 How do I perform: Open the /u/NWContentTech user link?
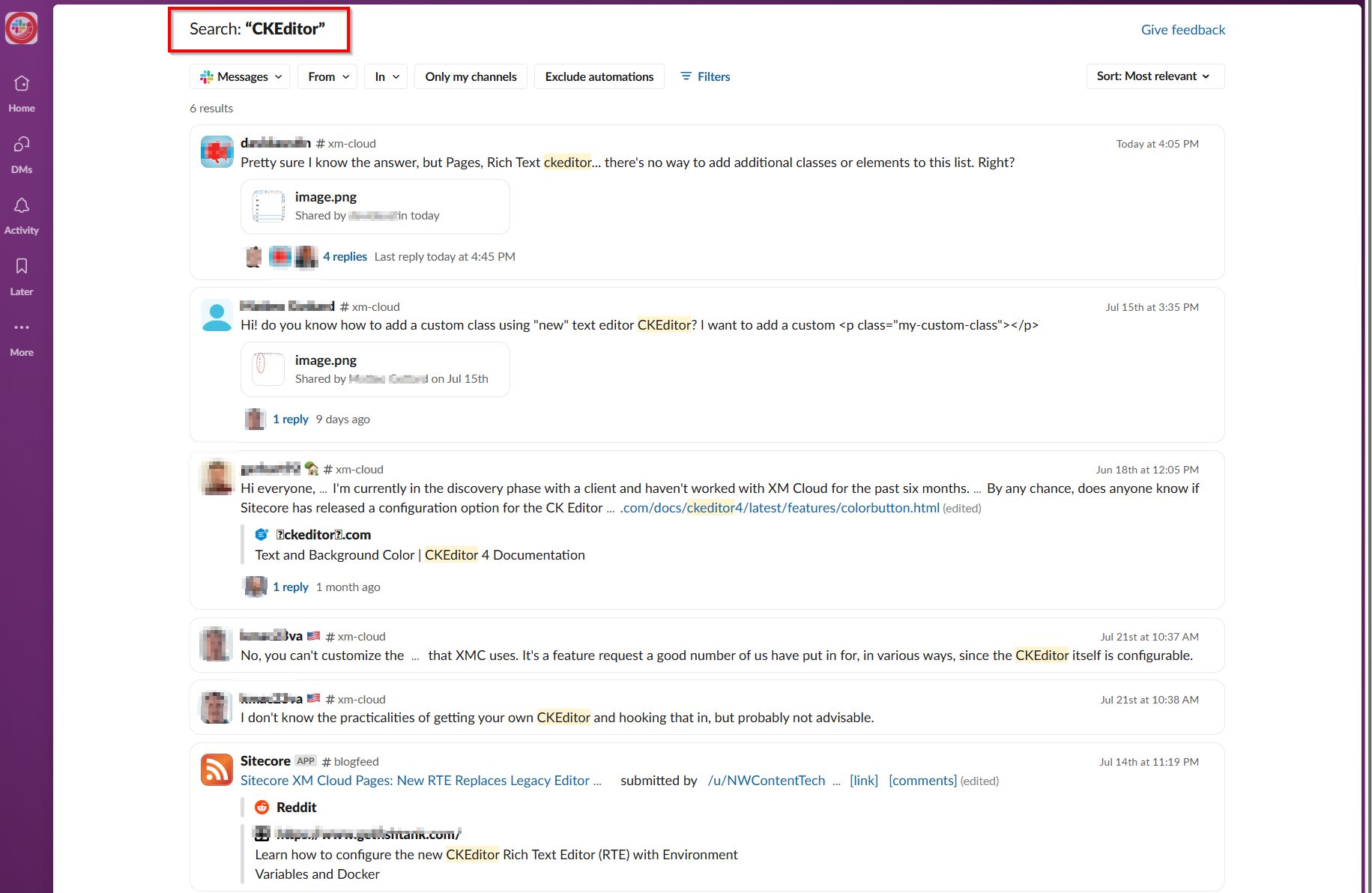pos(766,781)
